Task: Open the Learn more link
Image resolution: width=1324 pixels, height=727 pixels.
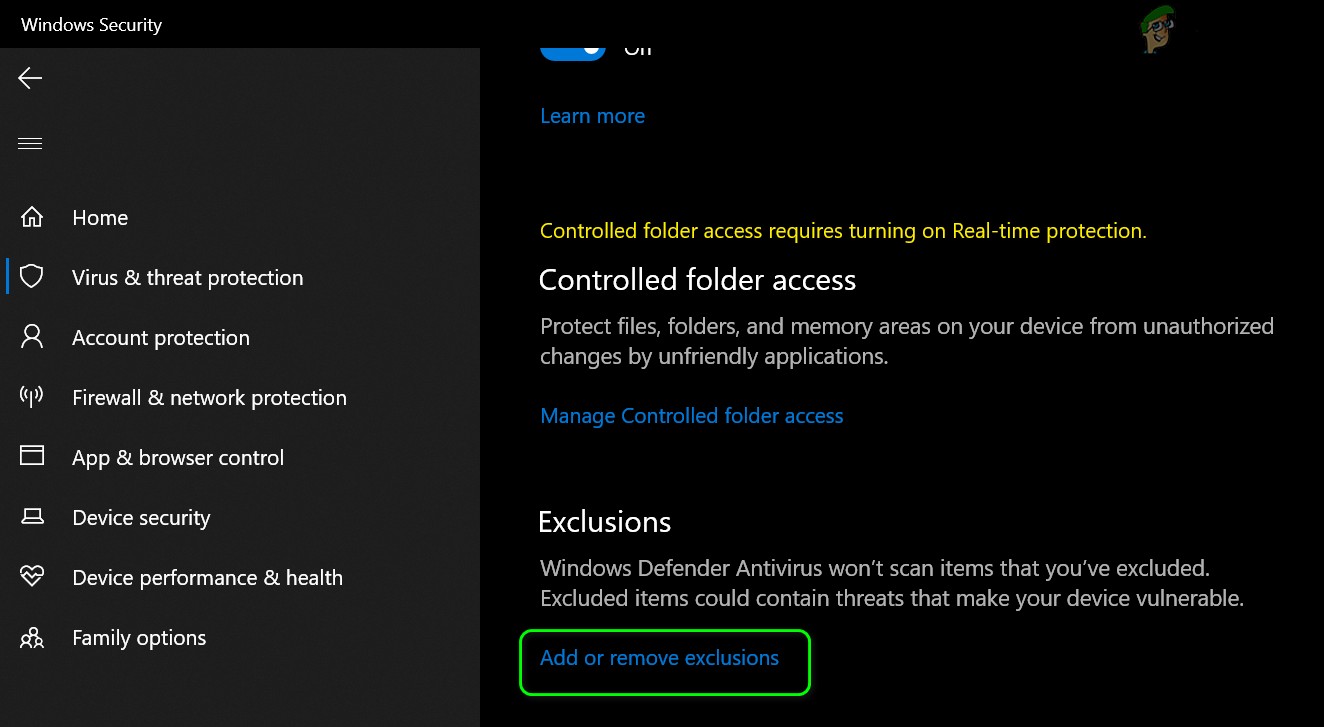Action: point(592,116)
